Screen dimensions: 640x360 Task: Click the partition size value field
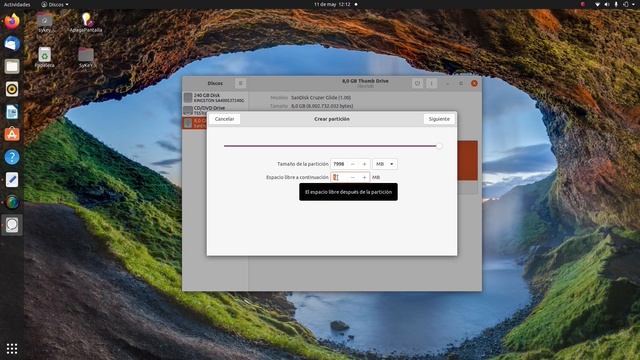coord(339,164)
